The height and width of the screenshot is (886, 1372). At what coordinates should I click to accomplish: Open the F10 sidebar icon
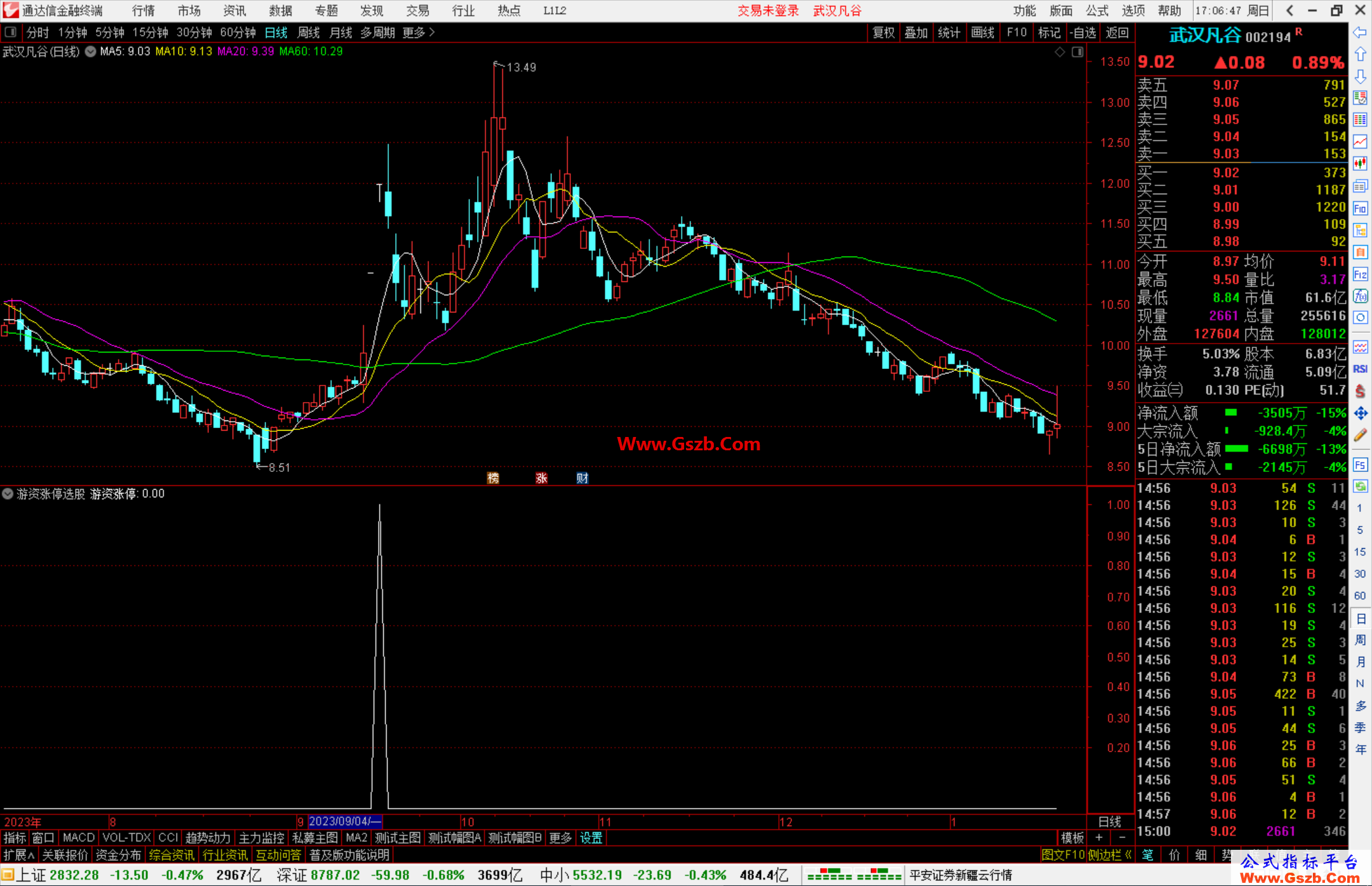(x=1360, y=208)
